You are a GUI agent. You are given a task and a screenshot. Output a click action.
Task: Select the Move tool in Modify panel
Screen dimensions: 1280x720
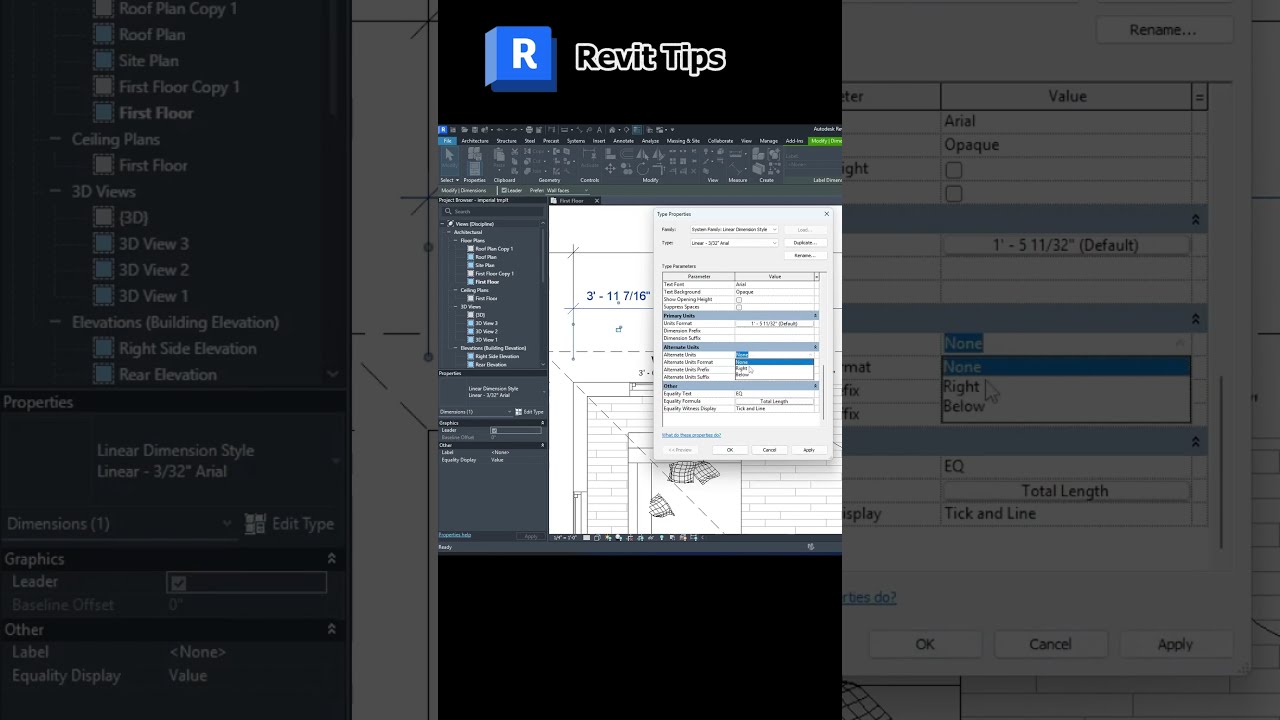click(610, 169)
